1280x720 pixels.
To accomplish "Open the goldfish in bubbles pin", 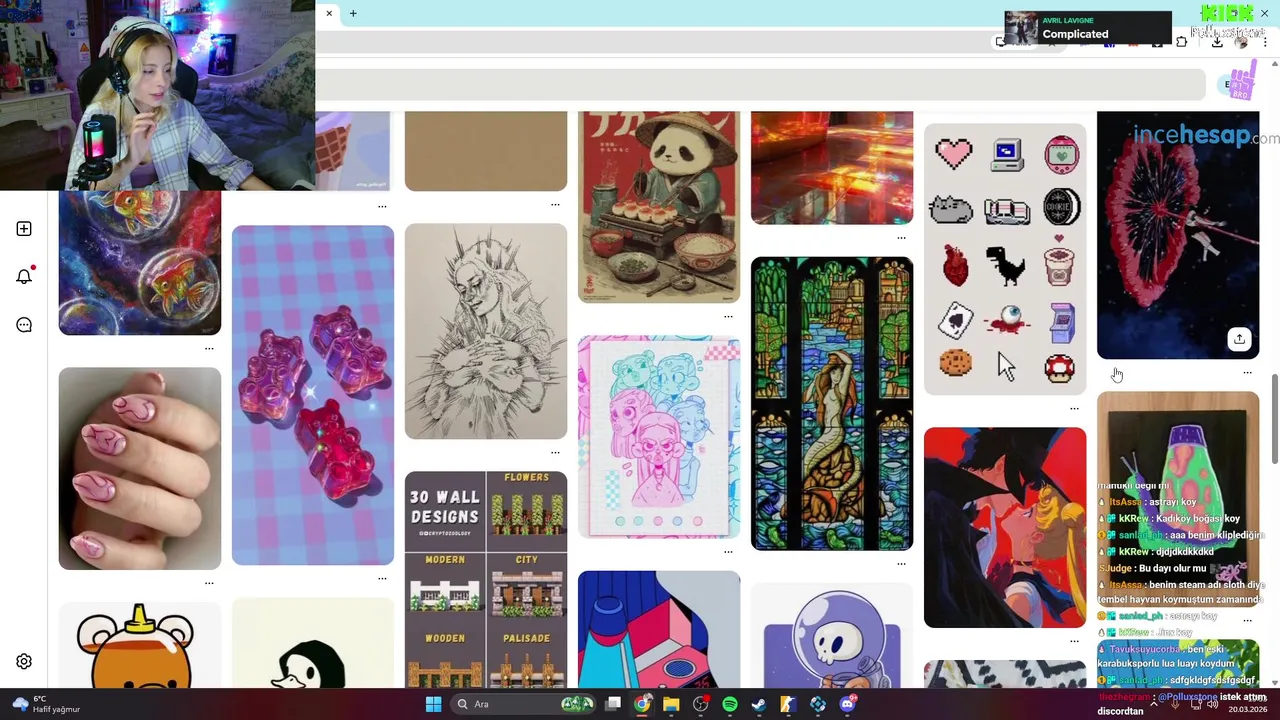I will click(140, 263).
